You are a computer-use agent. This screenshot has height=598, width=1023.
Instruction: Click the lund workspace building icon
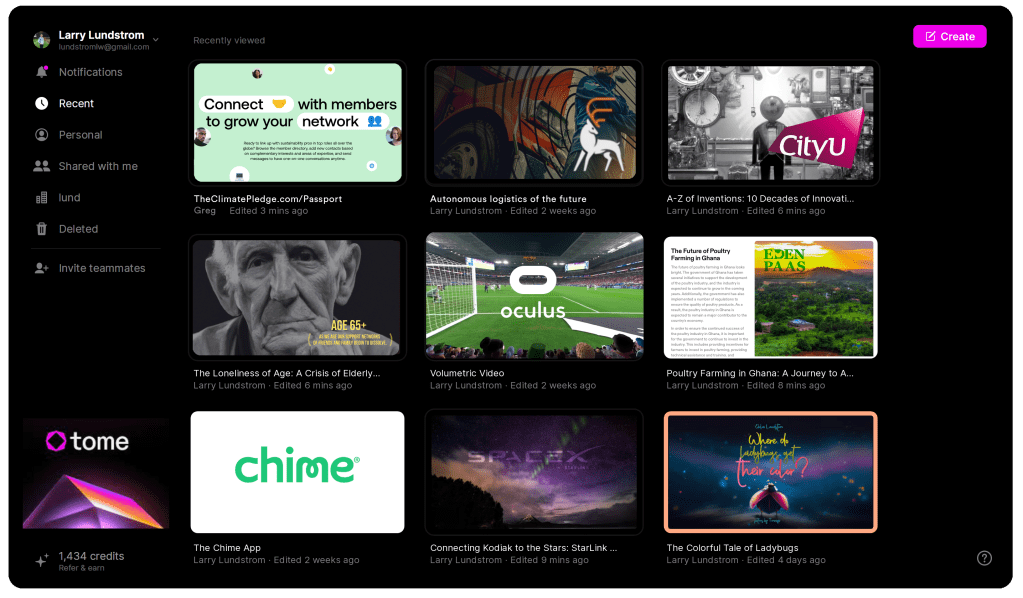click(x=41, y=198)
